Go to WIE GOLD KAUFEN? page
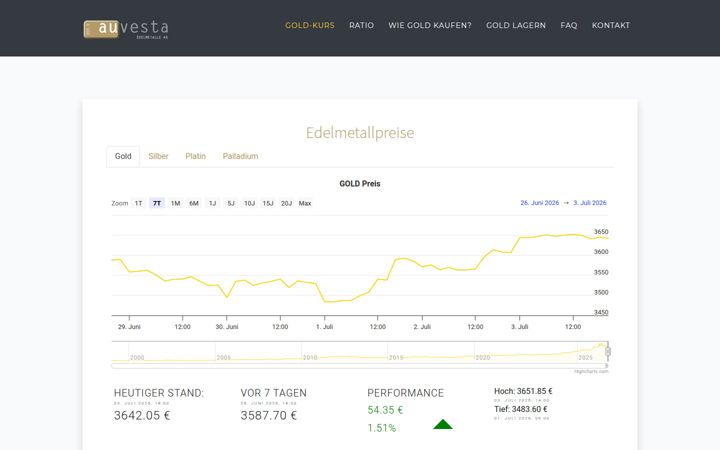Image resolution: width=720 pixels, height=450 pixels. coord(430,25)
